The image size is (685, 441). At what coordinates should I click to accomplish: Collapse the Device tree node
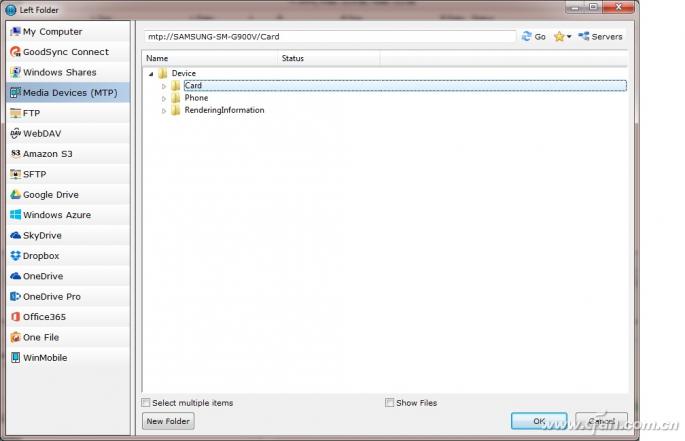point(151,73)
